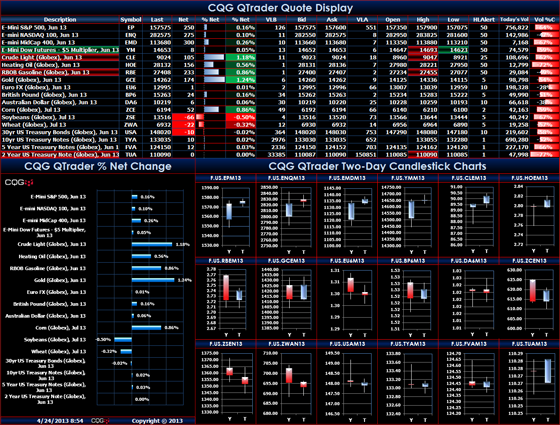Click the Gold 1.24% bar in % Net chart

click(153, 280)
